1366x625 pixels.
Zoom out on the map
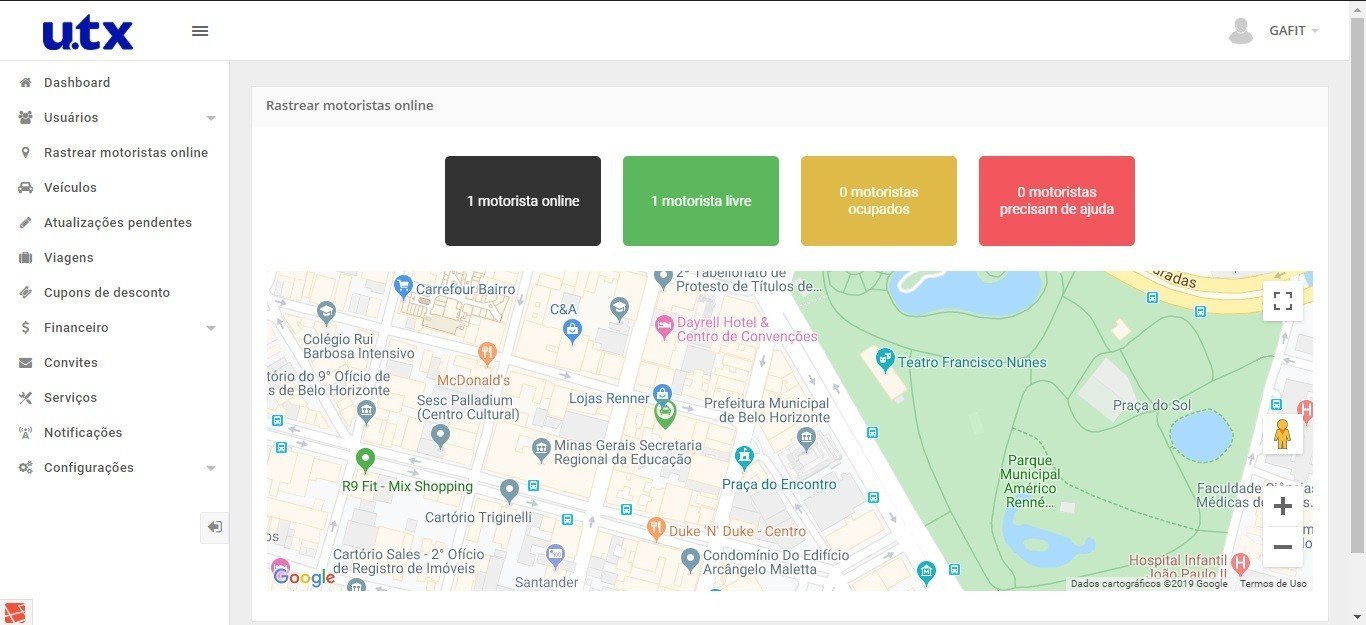pyautogui.click(x=1282, y=547)
